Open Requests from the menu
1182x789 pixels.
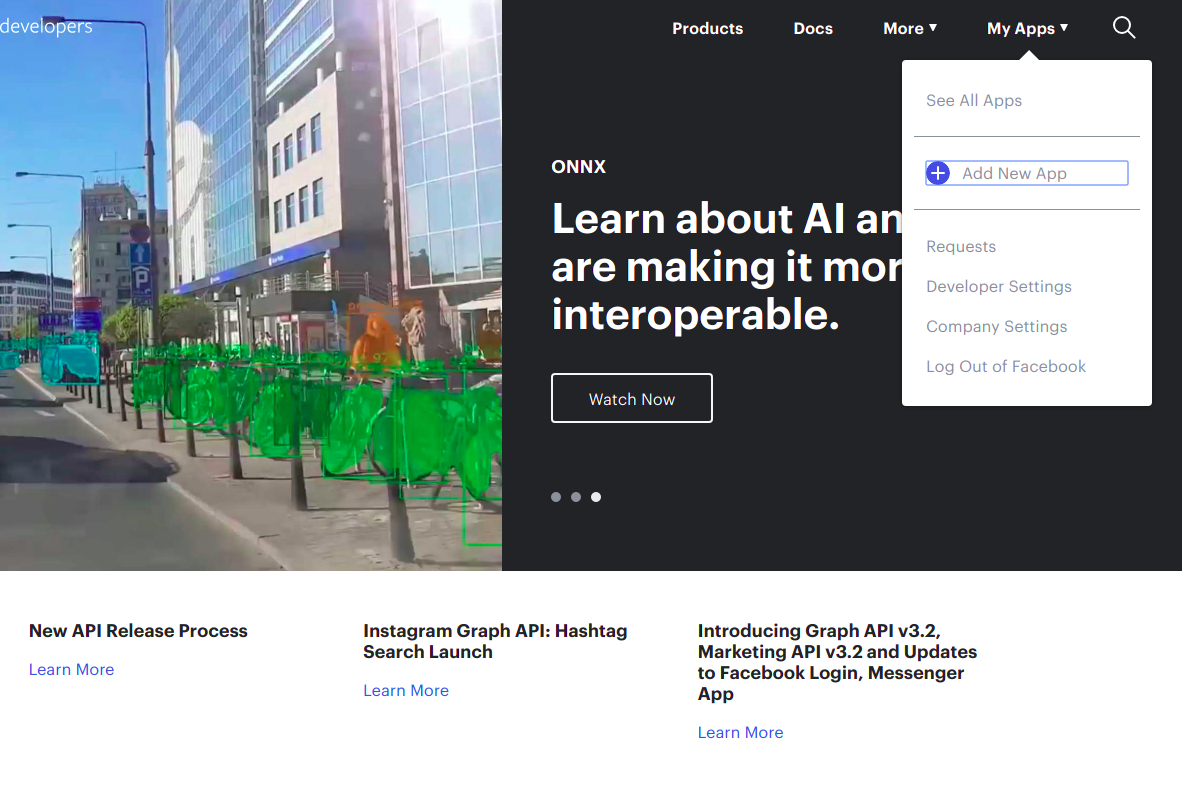(x=961, y=247)
